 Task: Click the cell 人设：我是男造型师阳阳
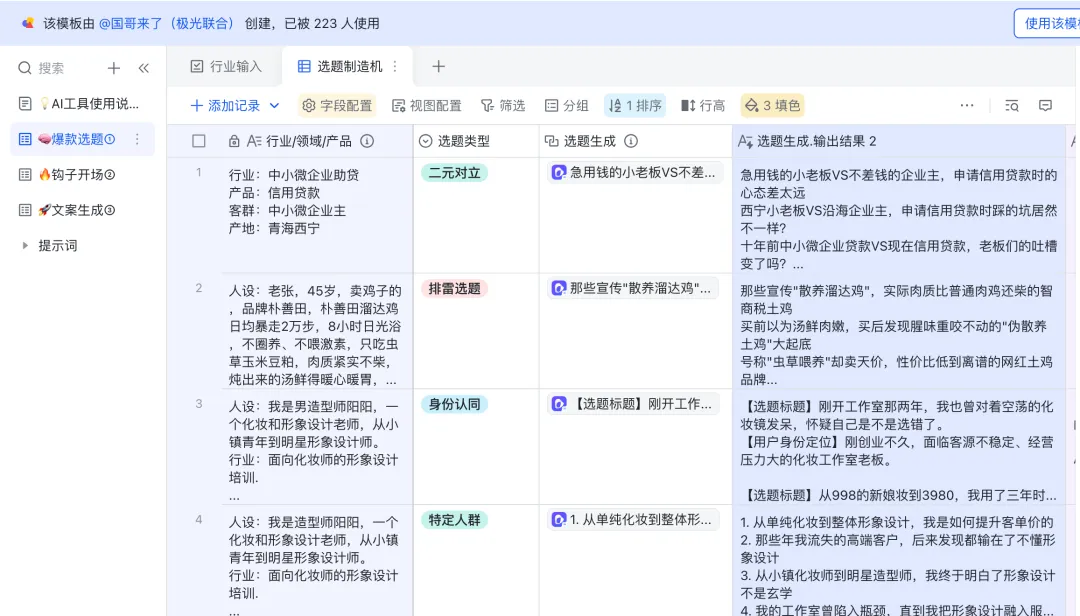(317, 446)
